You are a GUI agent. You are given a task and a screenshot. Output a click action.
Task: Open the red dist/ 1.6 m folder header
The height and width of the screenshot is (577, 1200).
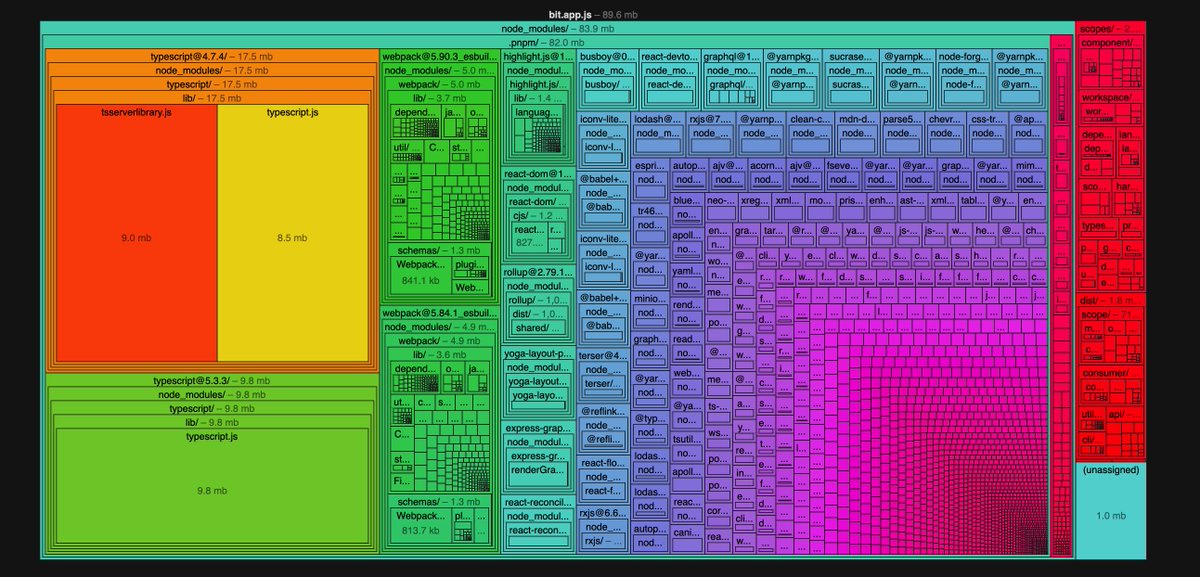click(1110, 300)
